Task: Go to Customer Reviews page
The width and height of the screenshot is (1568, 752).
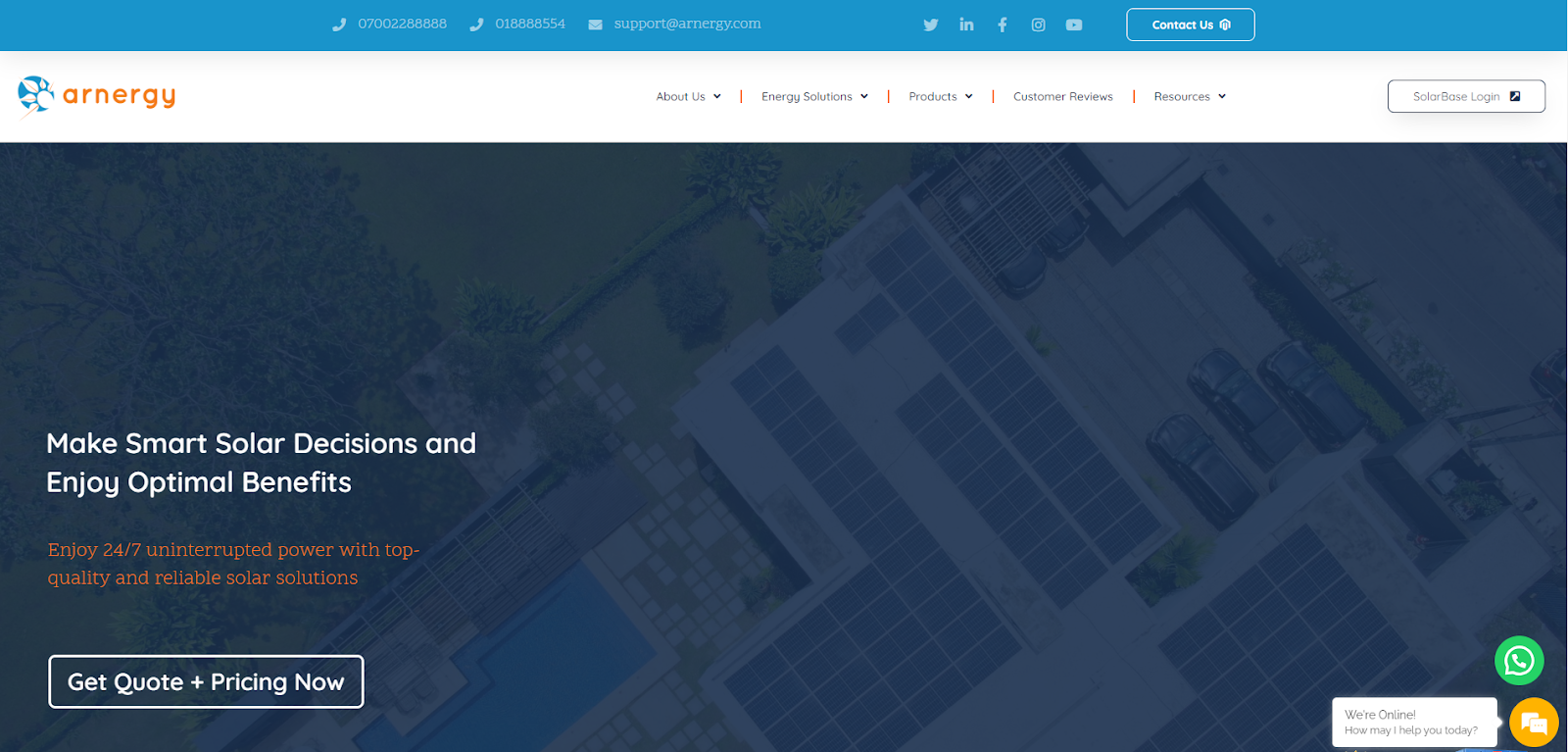Action: coord(1062,96)
